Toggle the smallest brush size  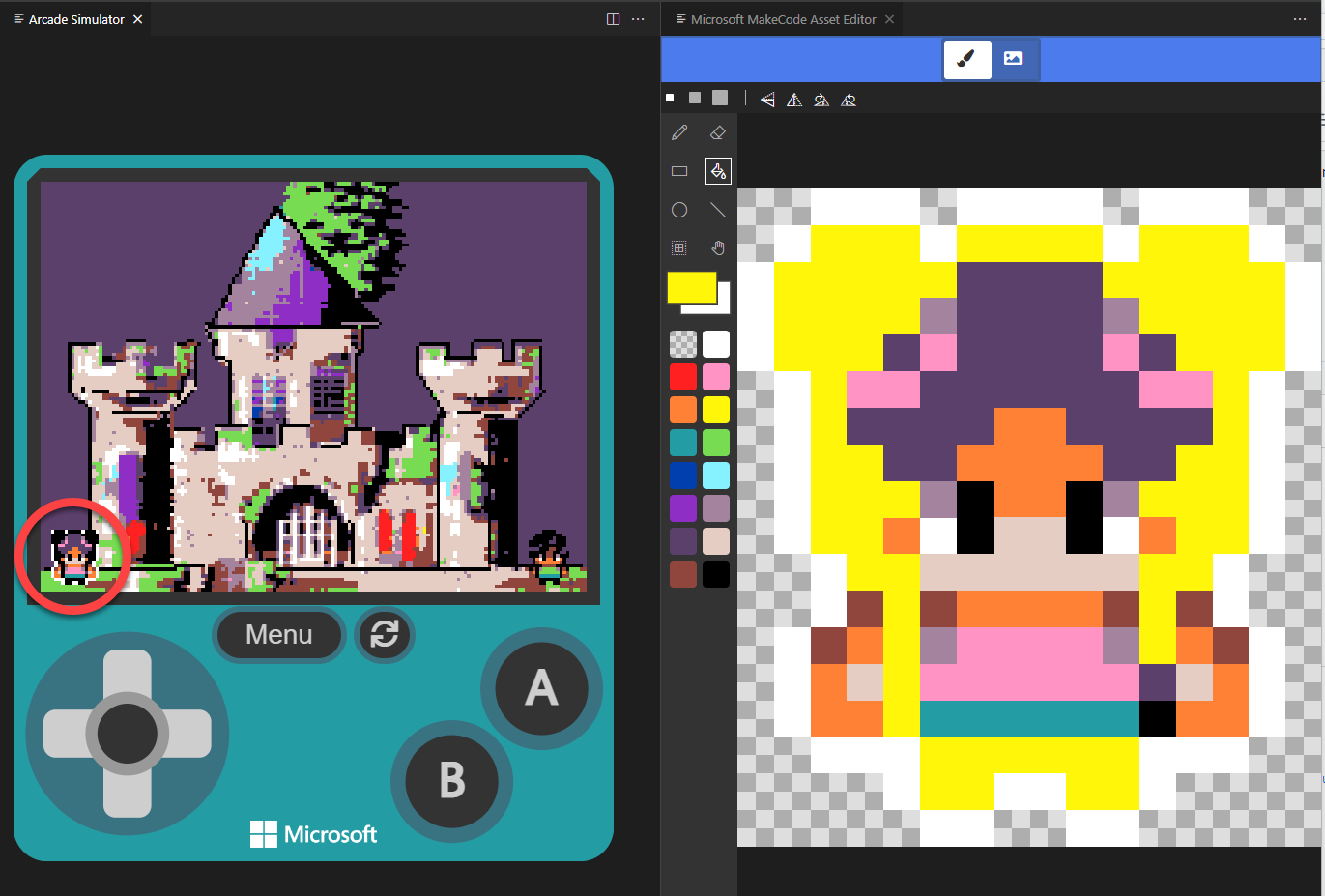(669, 97)
